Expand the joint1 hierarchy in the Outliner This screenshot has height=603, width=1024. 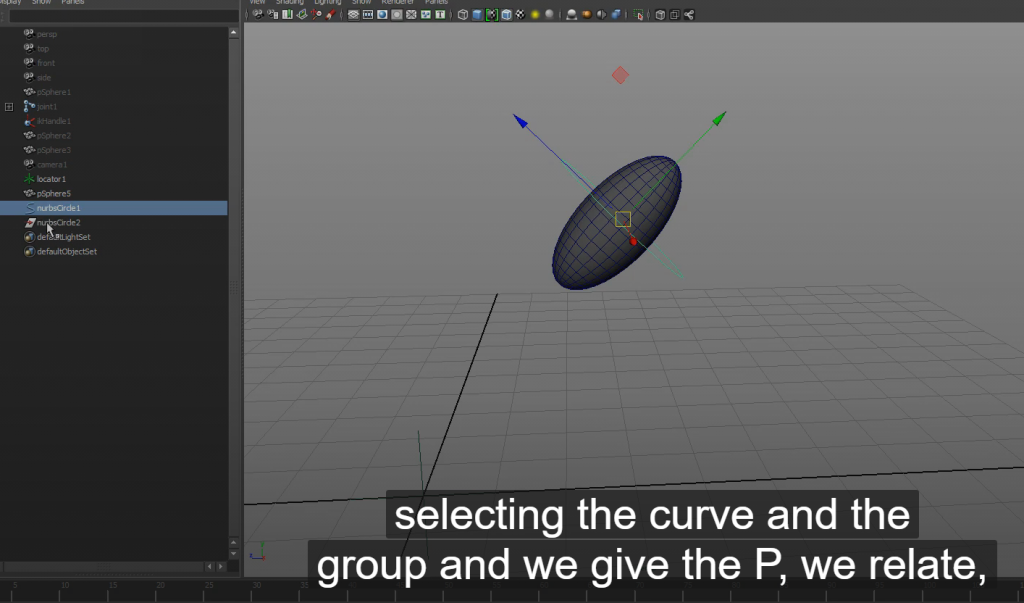click(9, 106)
